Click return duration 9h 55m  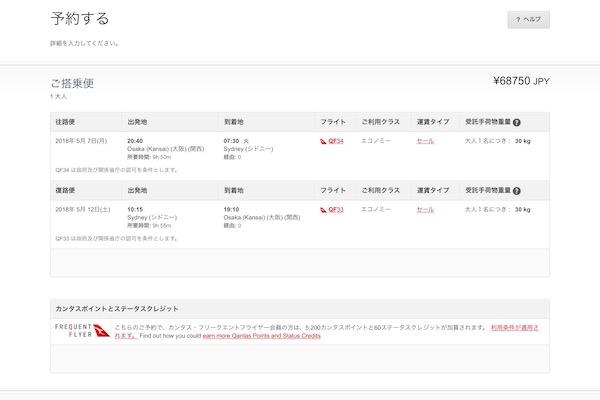click(x=162, y=226)
